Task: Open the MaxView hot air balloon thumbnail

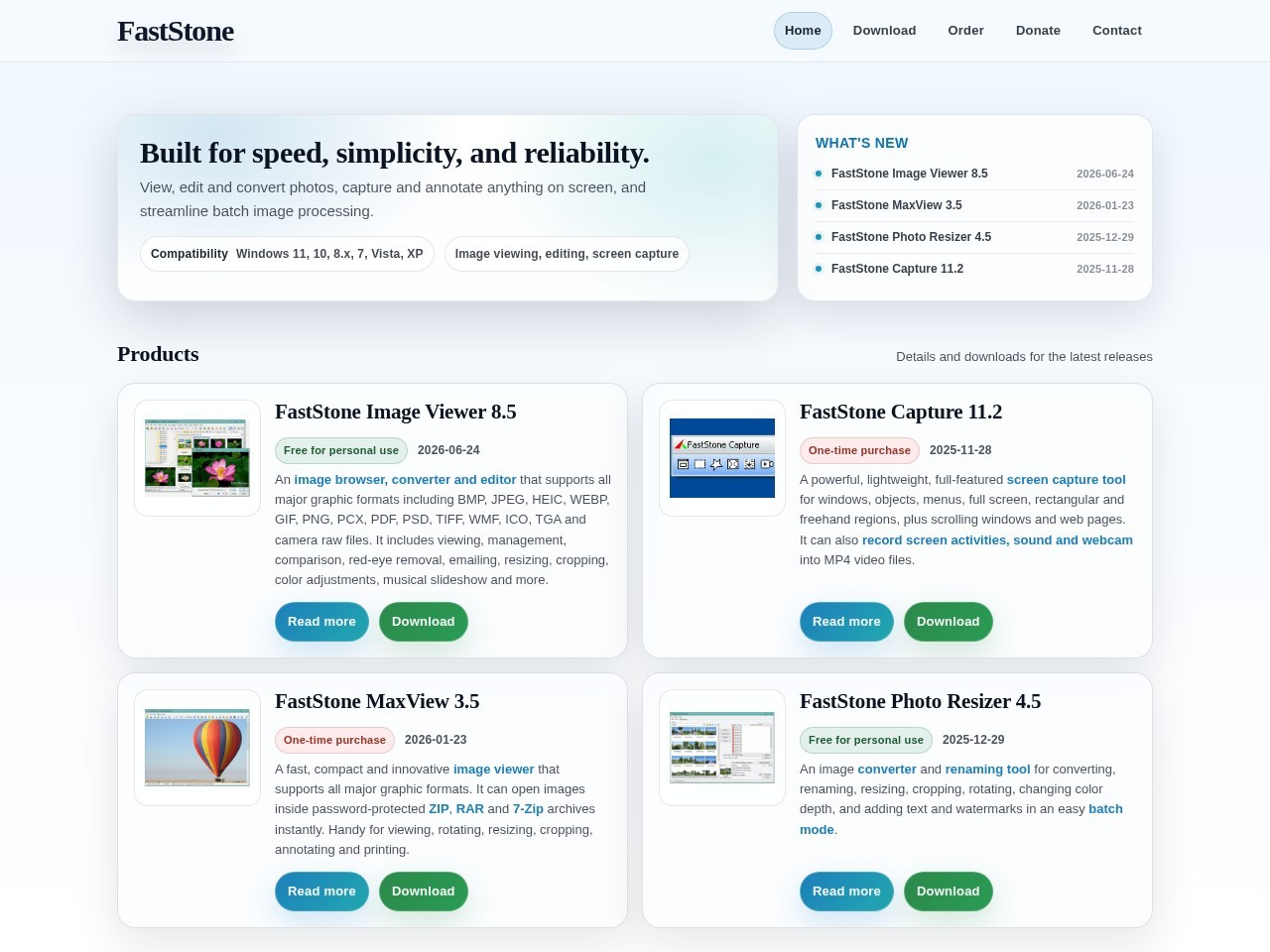Action: point(197,748)
